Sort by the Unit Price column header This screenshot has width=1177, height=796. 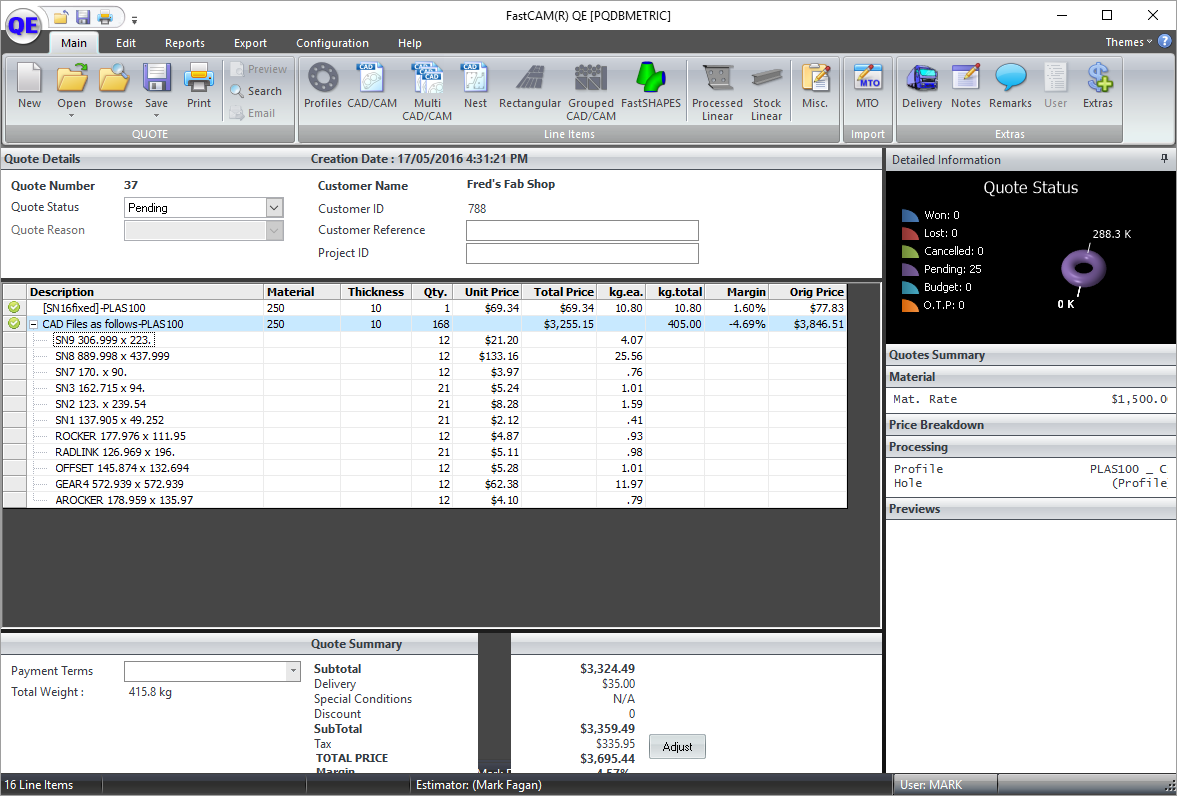[487, 292]
